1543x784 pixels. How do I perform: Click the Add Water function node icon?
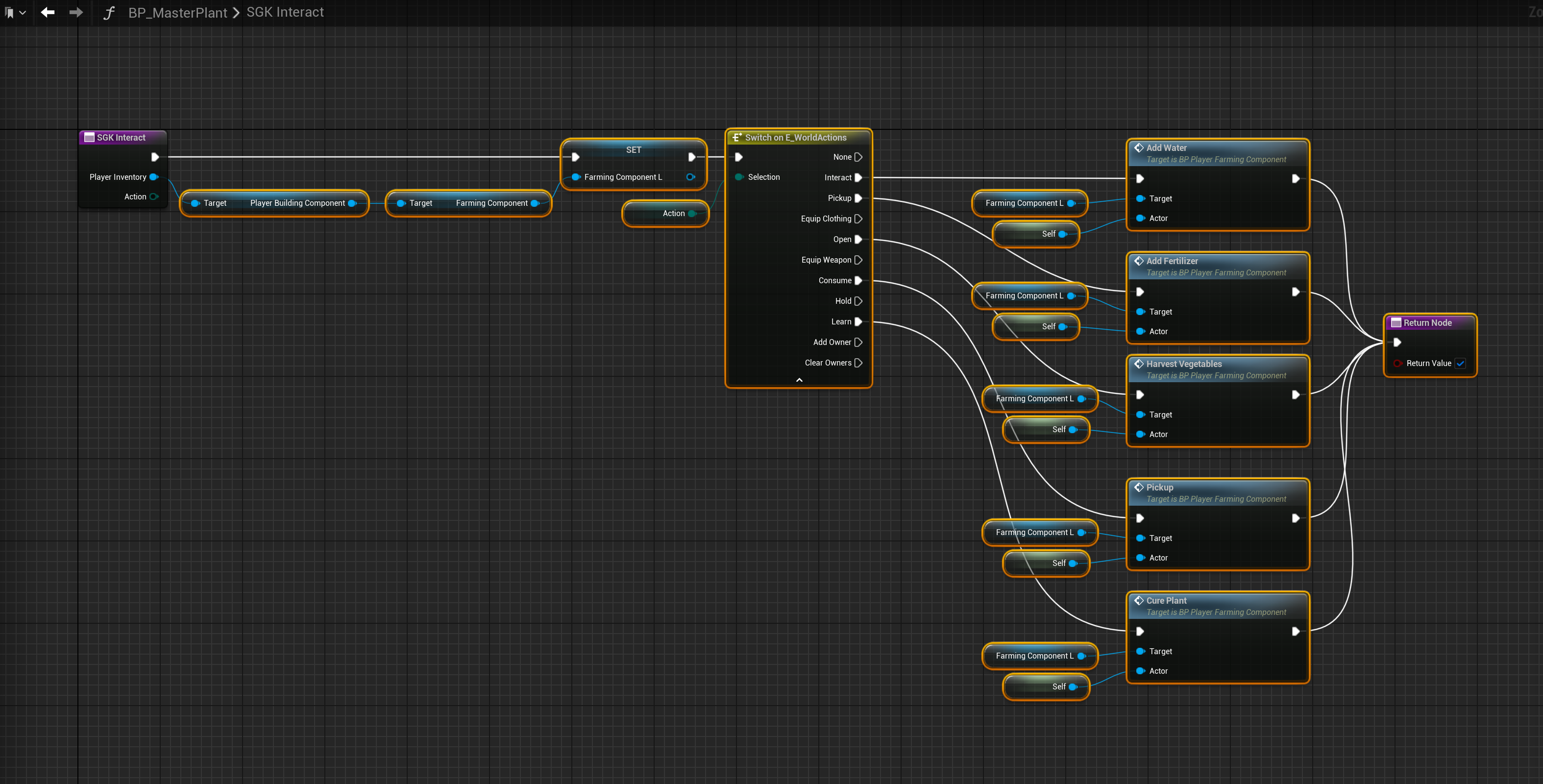[x=1139, y=147]
